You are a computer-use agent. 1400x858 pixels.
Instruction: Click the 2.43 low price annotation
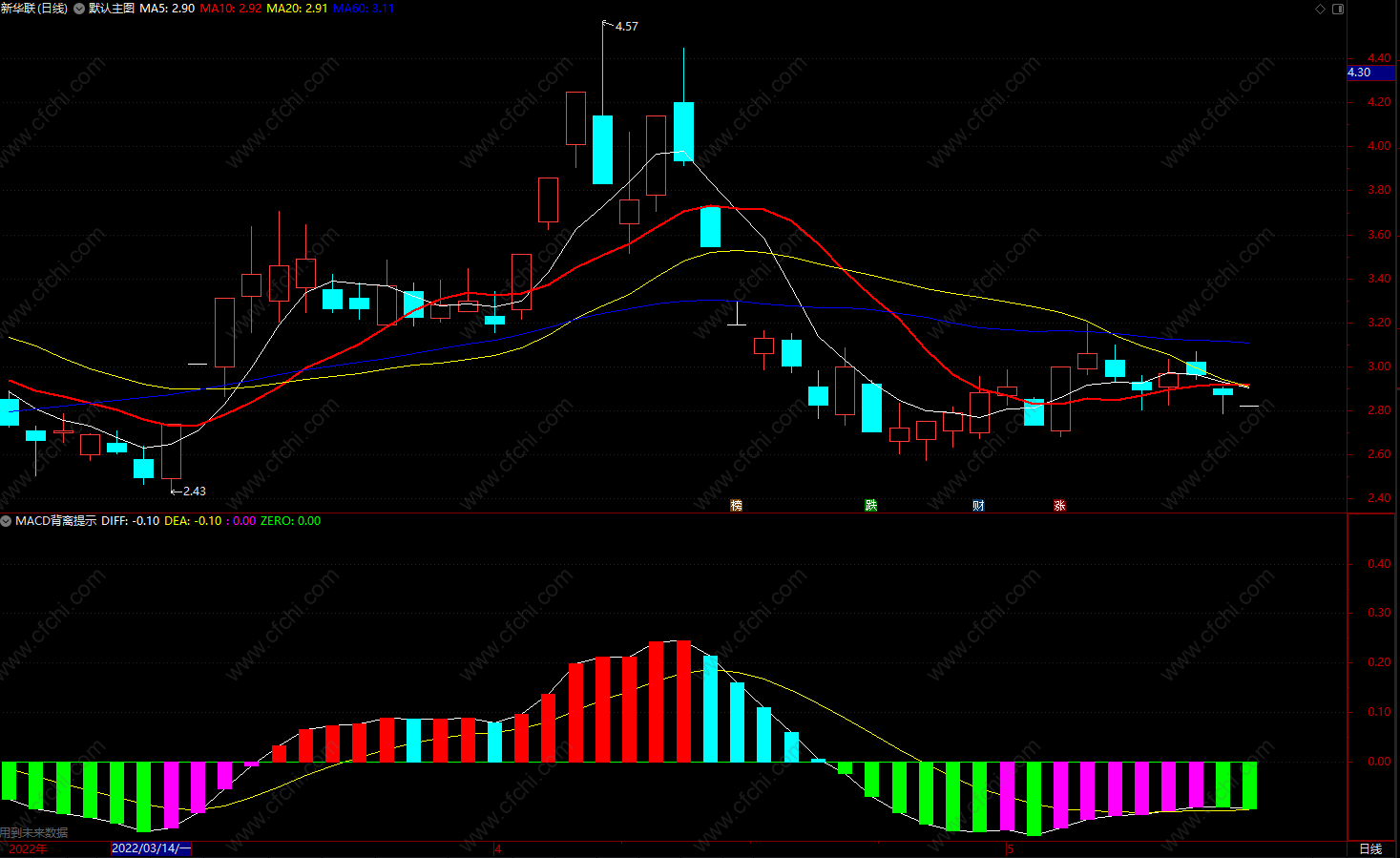click(195, 492)
